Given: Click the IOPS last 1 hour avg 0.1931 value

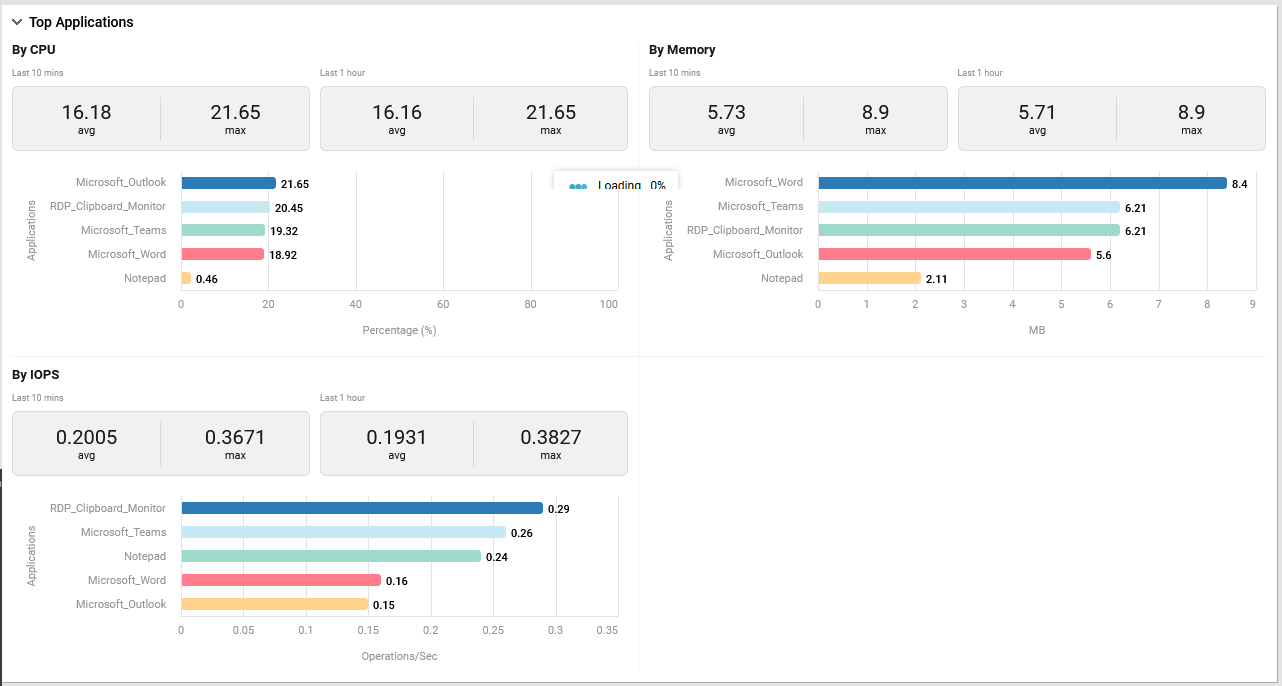Looking at the screenshot, I should coord(397,438).
